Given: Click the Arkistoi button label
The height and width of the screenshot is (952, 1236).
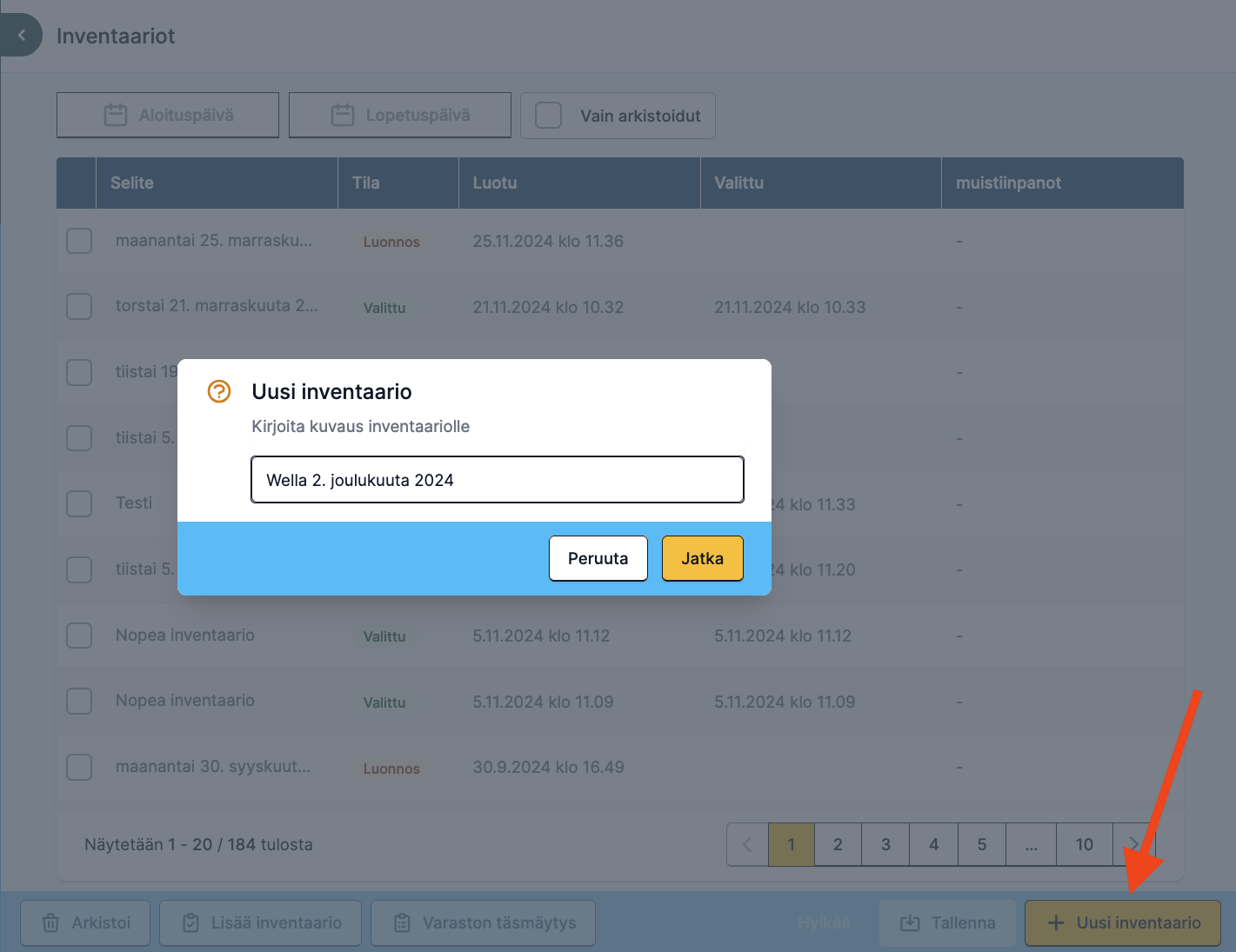Looking at the screenshot, I should (101, 922).
